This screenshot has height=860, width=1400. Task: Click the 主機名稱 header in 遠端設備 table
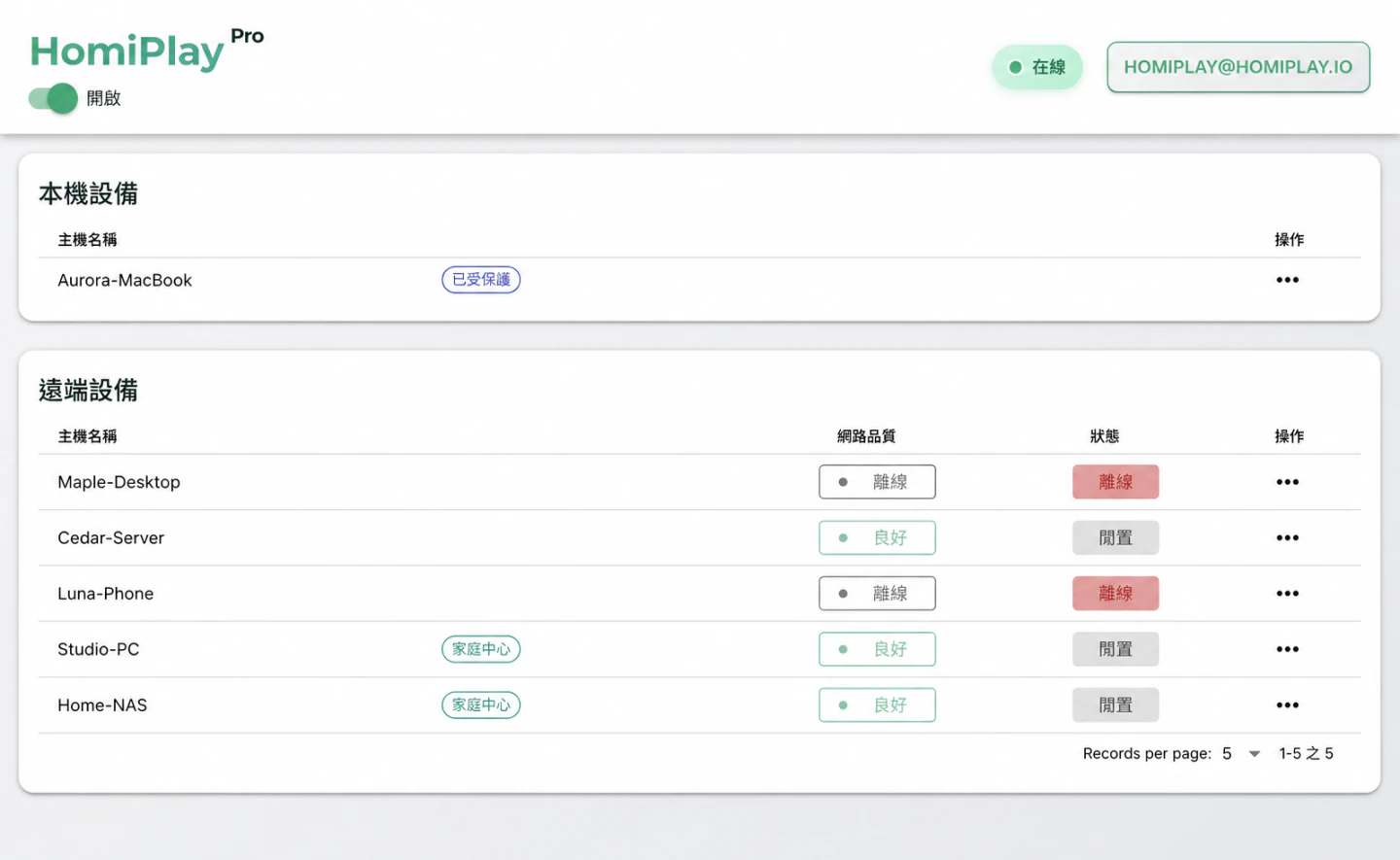point(87,436)
